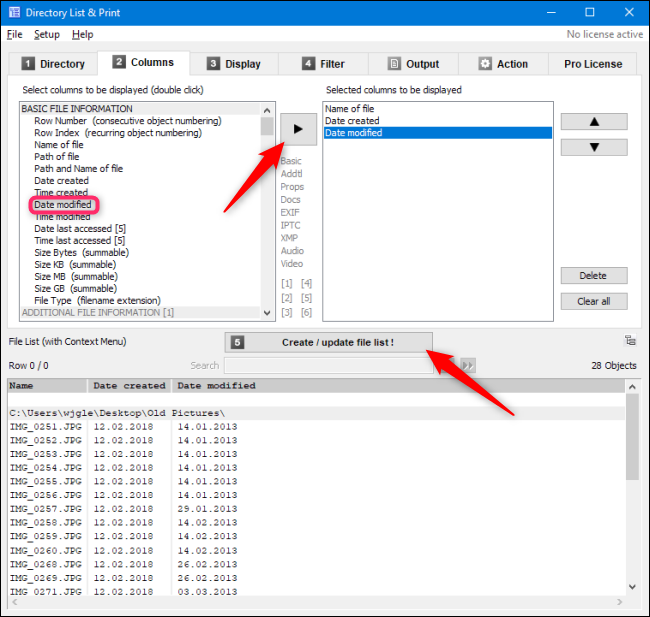Jump to Video column group
The image size is (650, 617).
(x=292, y=264)
